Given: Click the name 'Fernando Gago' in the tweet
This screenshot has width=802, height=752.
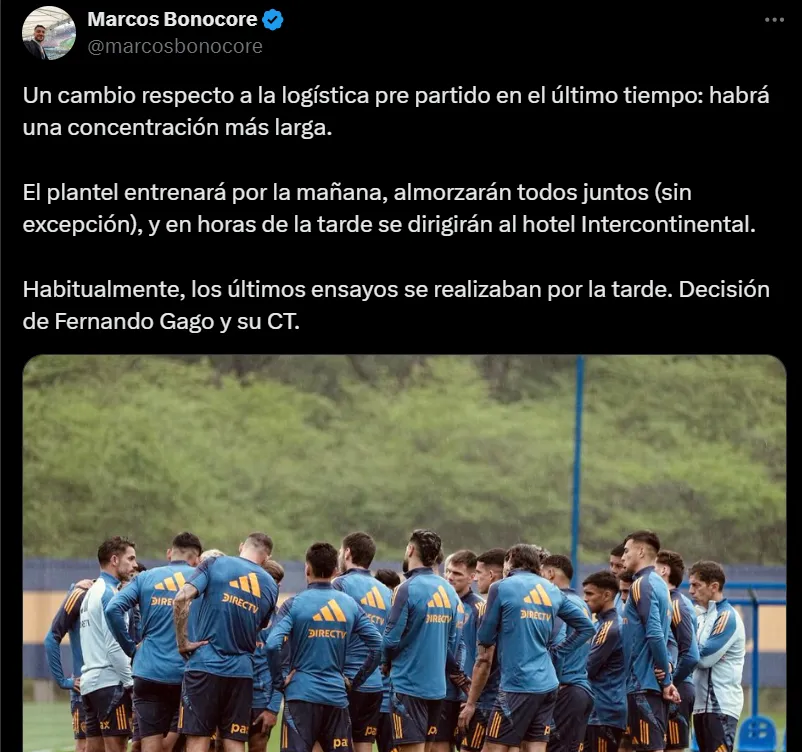Looking at the screenshot, I should [x=134, y=322].
